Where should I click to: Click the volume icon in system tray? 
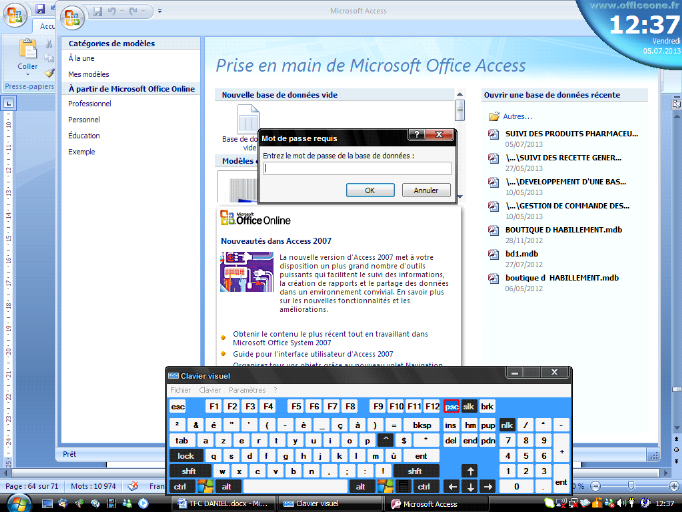[x=621, y=503]
